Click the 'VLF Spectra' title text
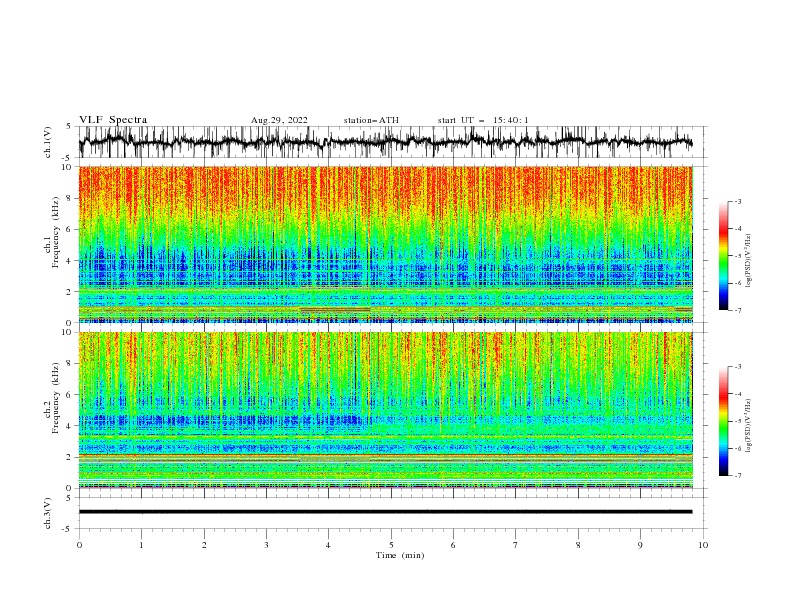 (113, 120)
